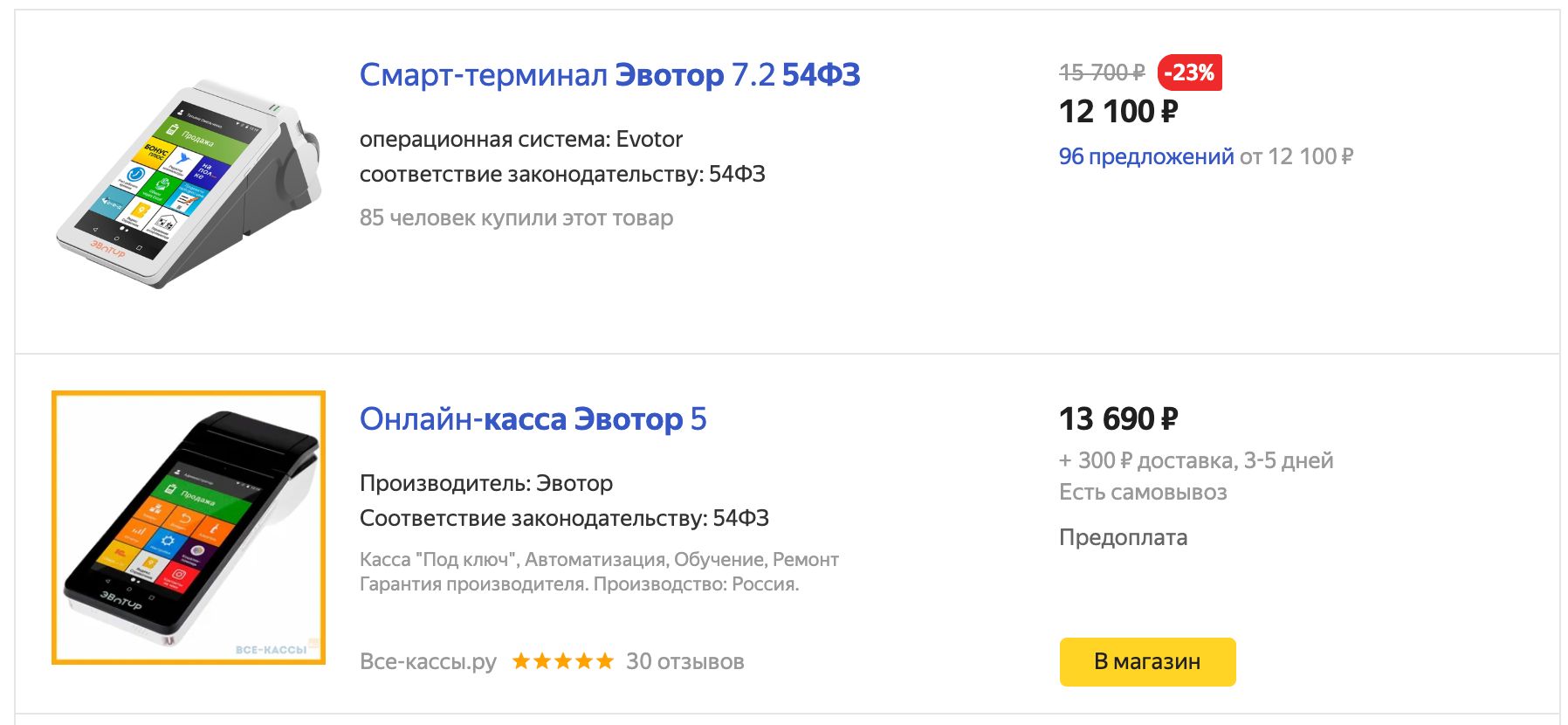
Task: Click the Эвотор 5 product image thumbnail
Action: tap(189, 528)
